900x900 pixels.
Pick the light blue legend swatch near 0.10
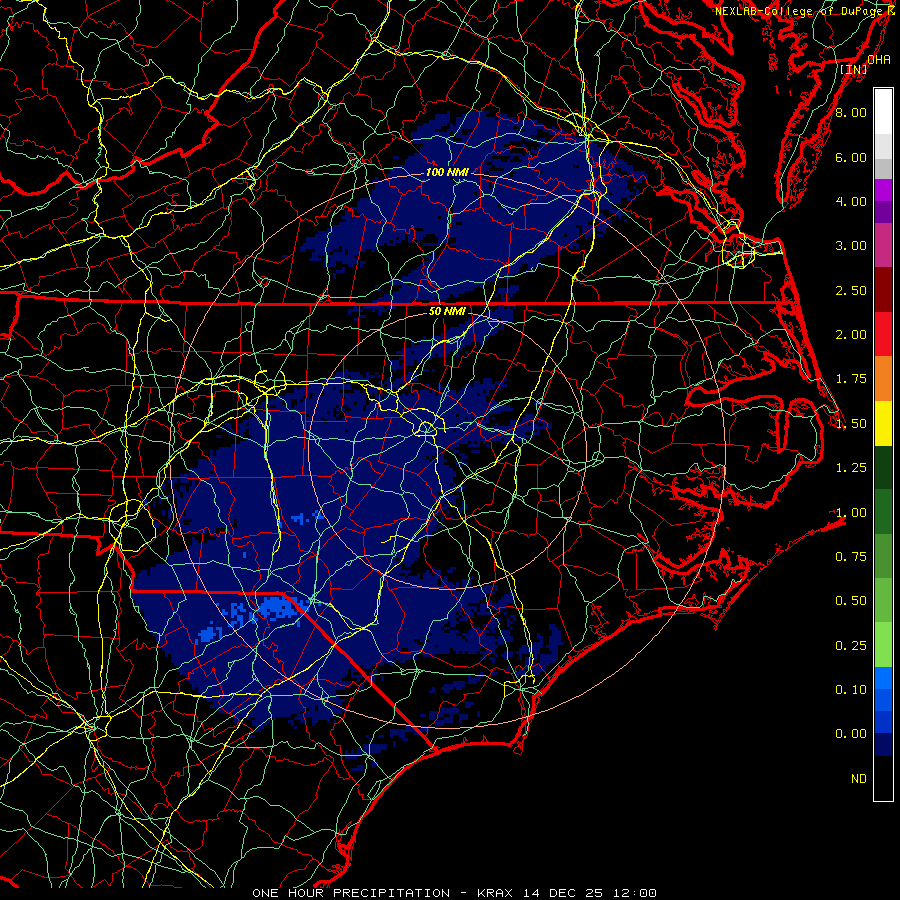(x=883, y=678)
